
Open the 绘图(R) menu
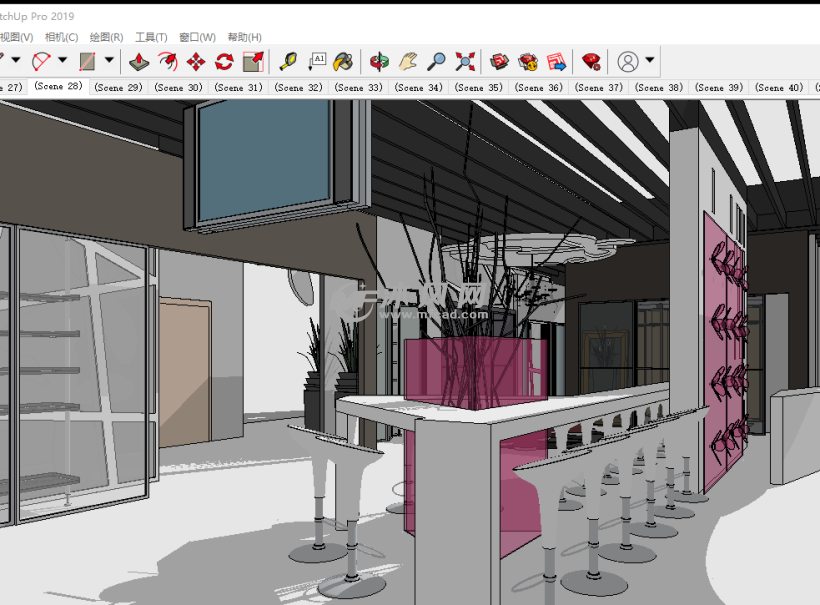coord(107,37)
